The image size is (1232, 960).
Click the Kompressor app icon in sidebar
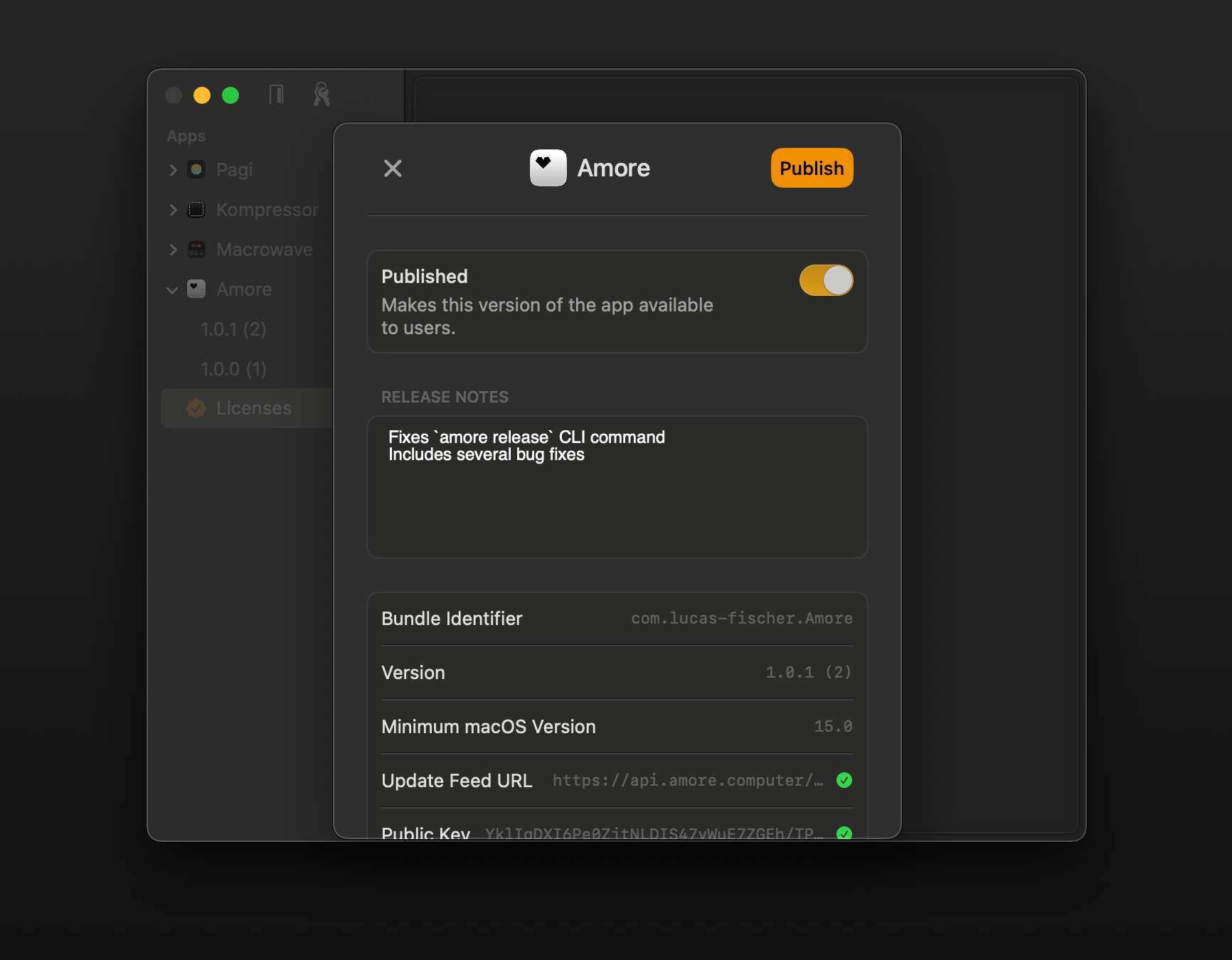(196, 210)
